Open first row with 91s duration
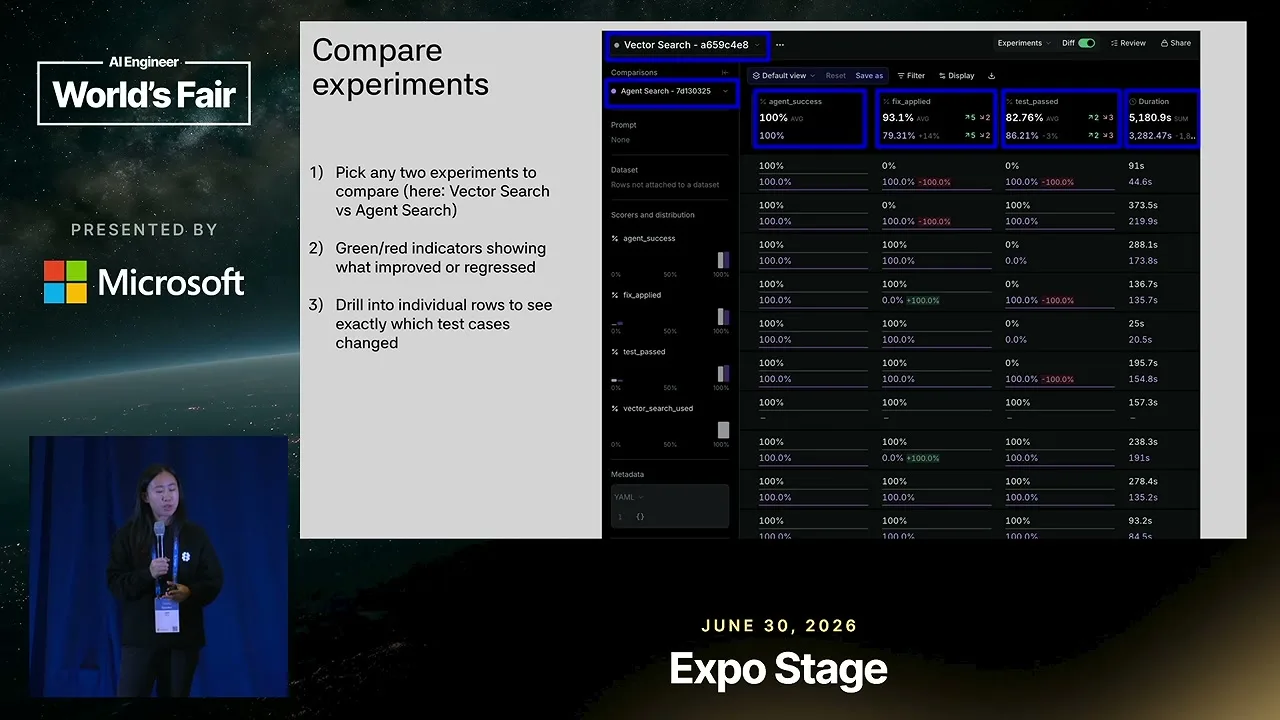Viewport: 1280px width, 720px height. pos(969,174)
